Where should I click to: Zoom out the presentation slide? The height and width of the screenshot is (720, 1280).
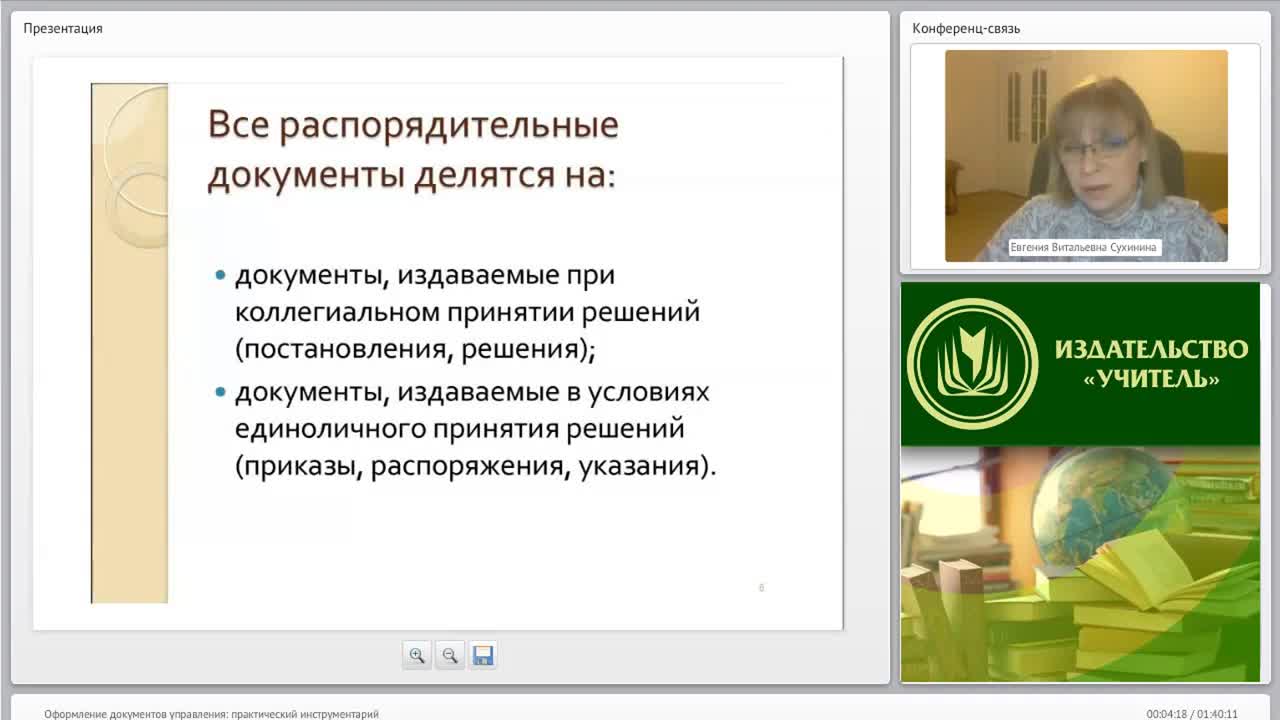[x=450, y=655]
